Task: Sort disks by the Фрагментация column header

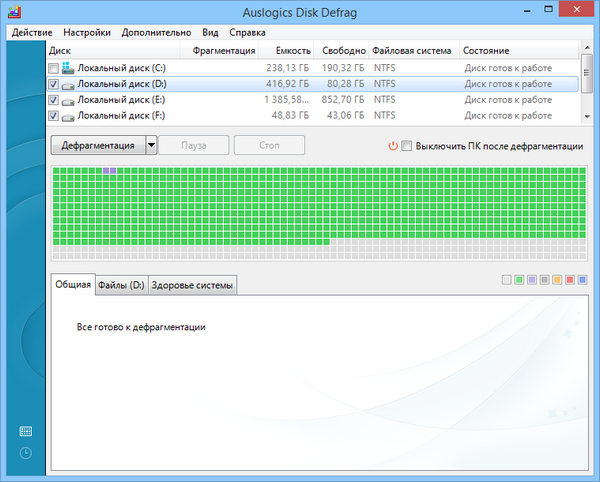Action: (x=223, y=50)
